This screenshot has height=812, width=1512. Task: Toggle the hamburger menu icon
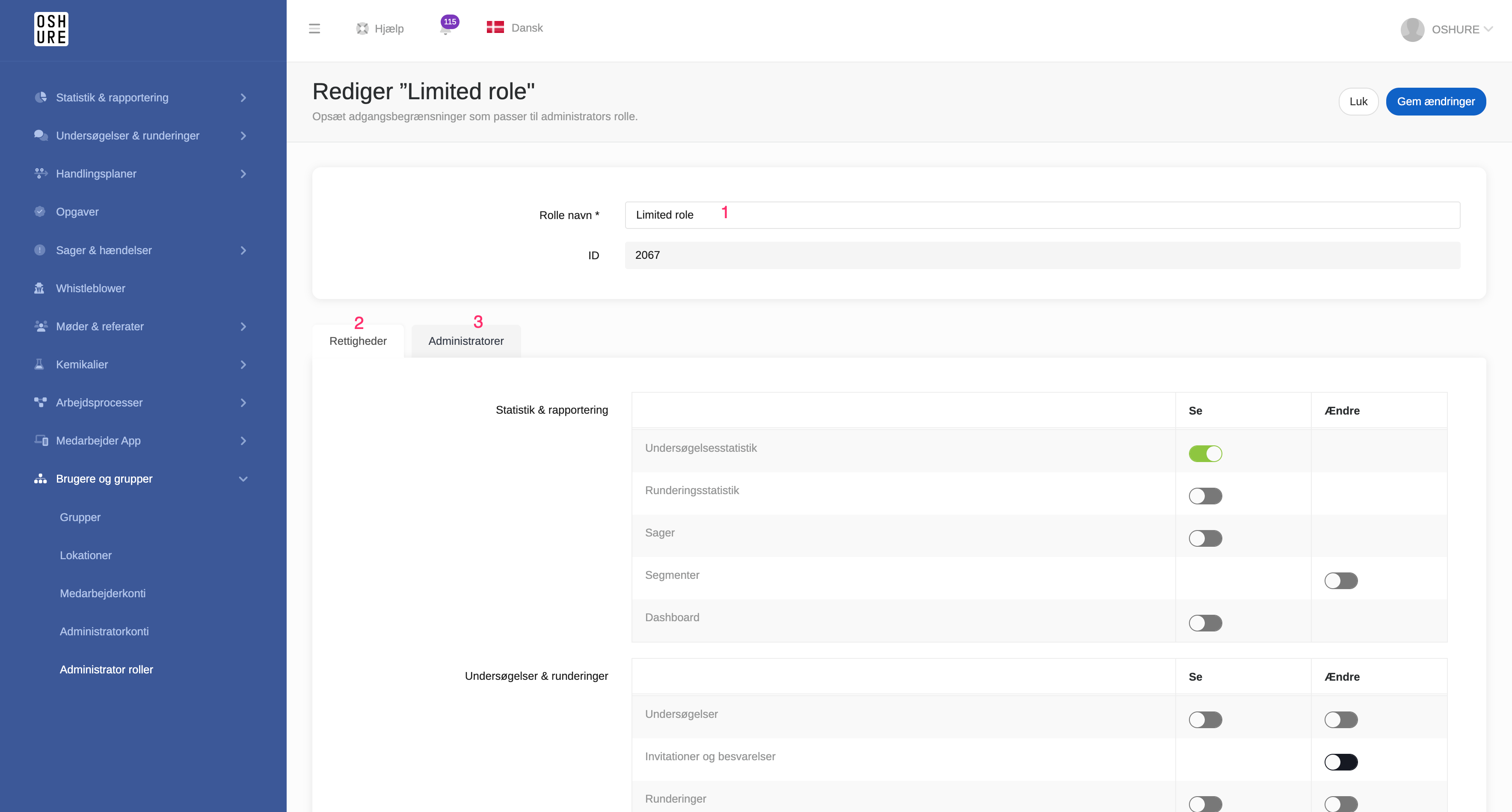coord(314,29)
